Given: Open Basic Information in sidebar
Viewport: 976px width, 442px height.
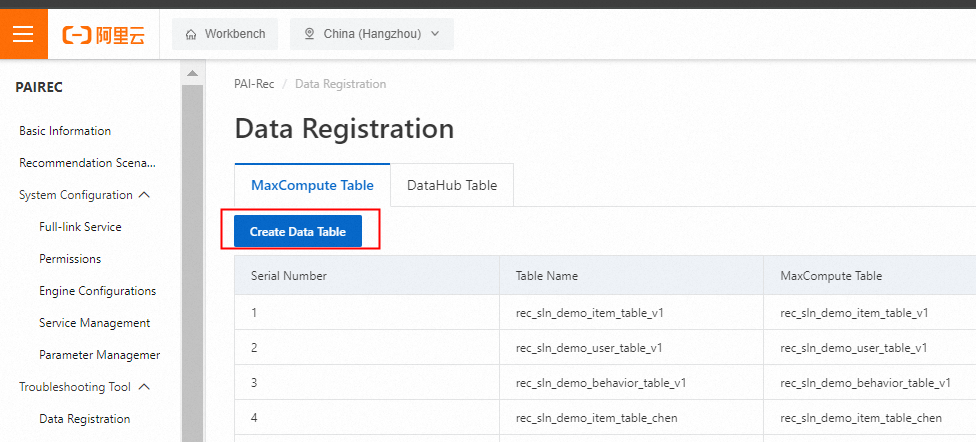Looking at the screenshot, I should click(x=65, y=131).
